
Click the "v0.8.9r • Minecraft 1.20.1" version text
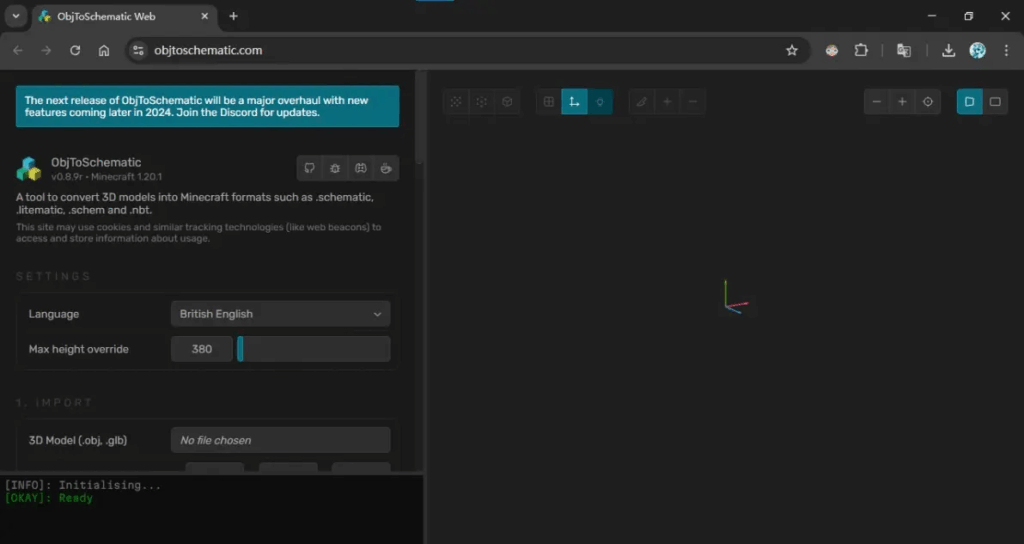[x=106, y=177]
